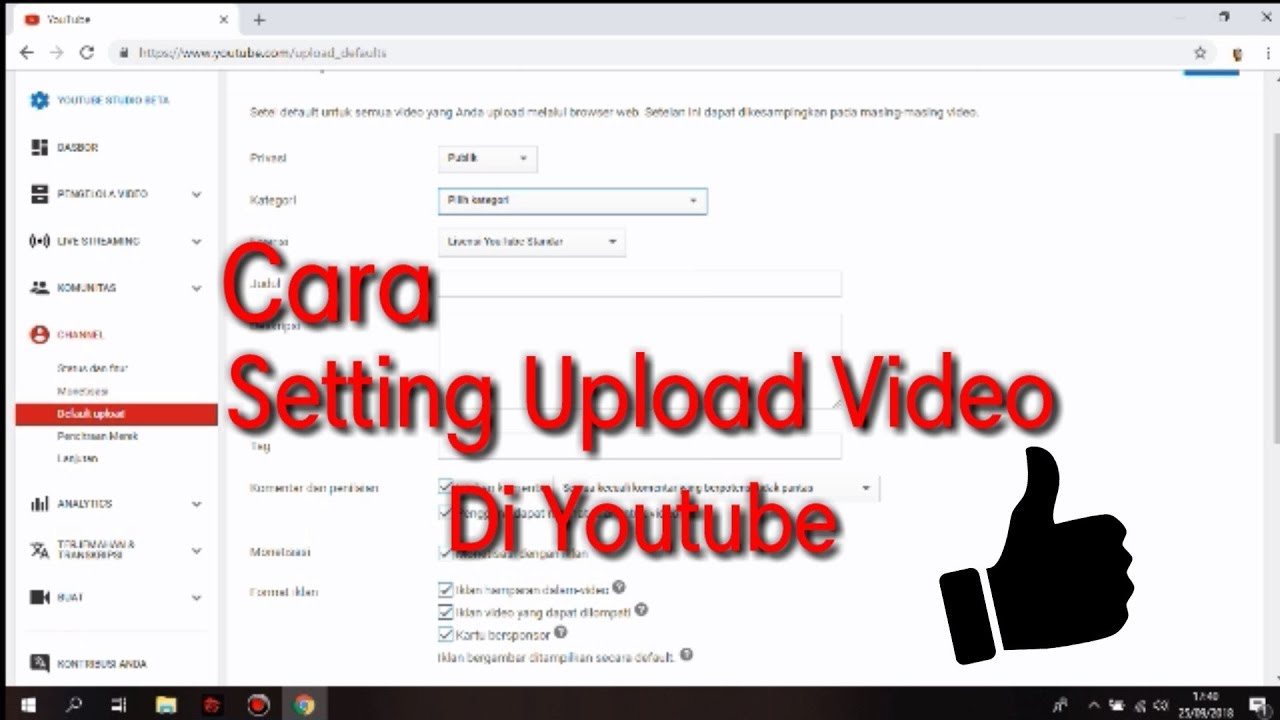Click the site lock icon in address bar
The height and width of the screenshot is (720, 1280).
[124, 53]
